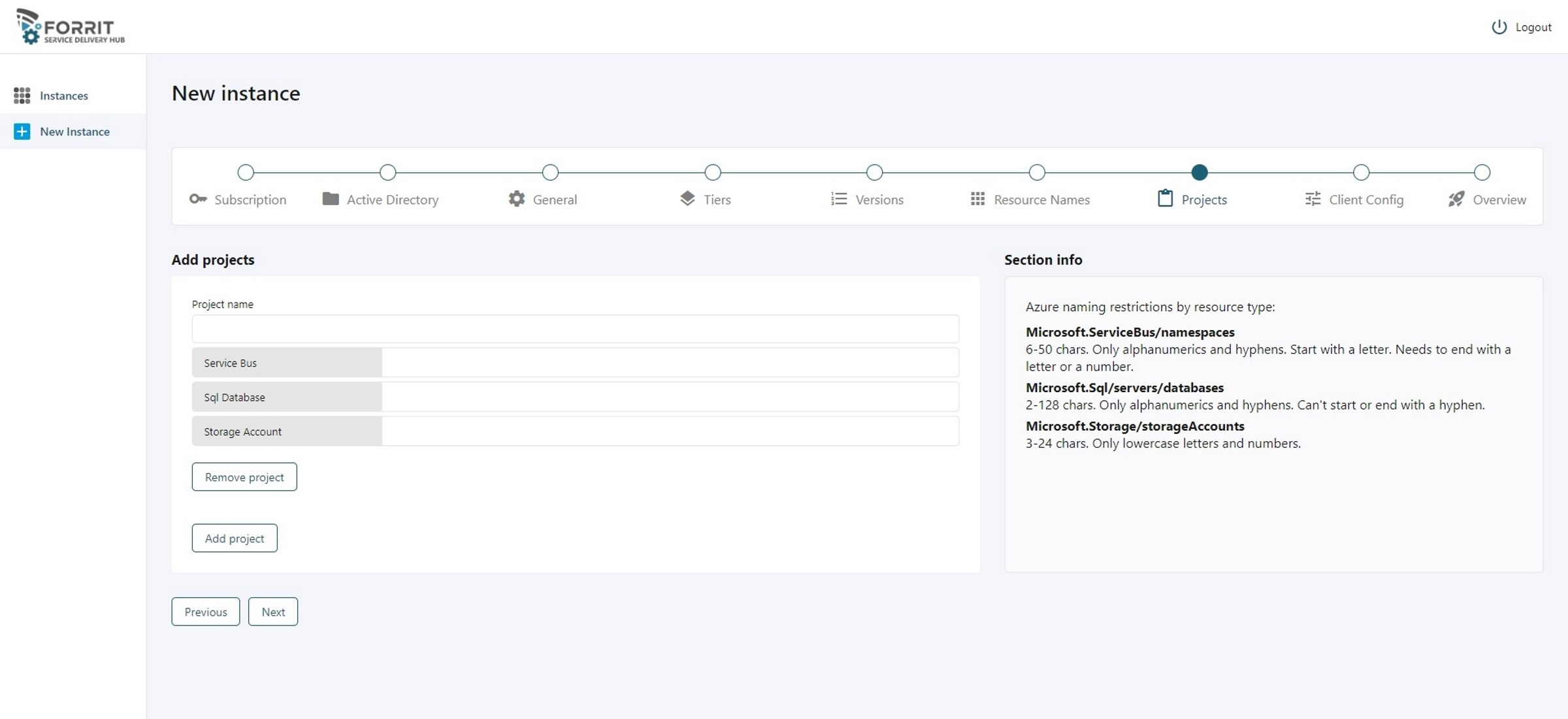The width and height of the screenshot is (1568, 719).
Task: Click the Remove project button
Action: [x=244, y=477]
